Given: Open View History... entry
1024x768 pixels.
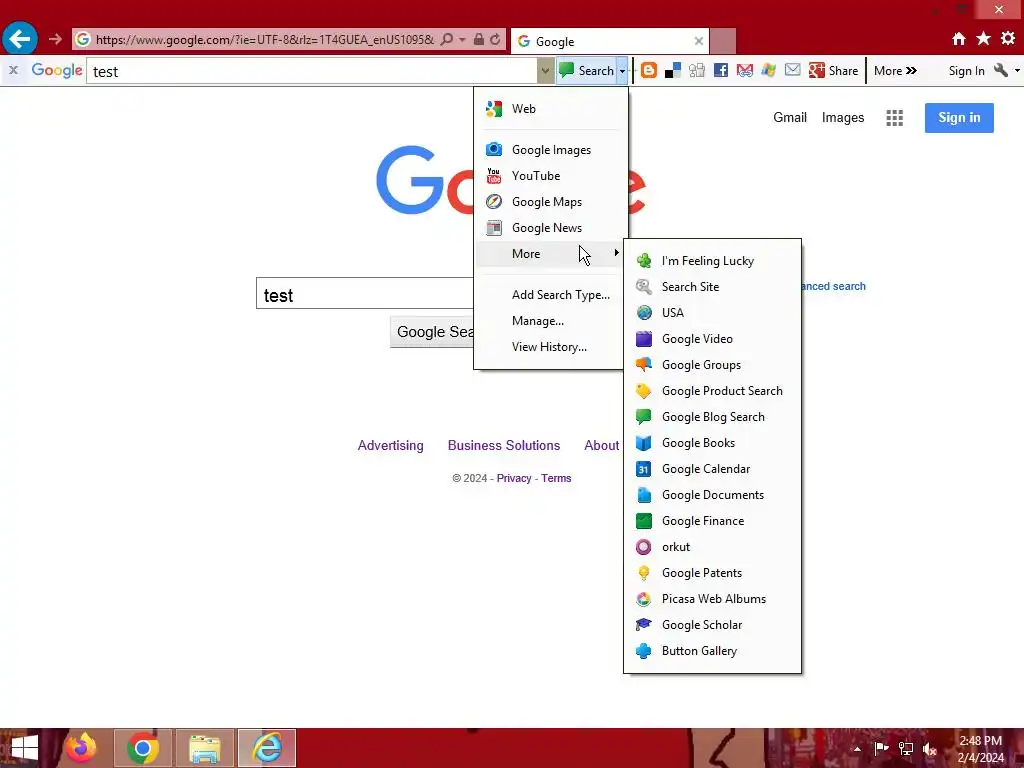Looking at the screenshot, I should pos(551,347).
